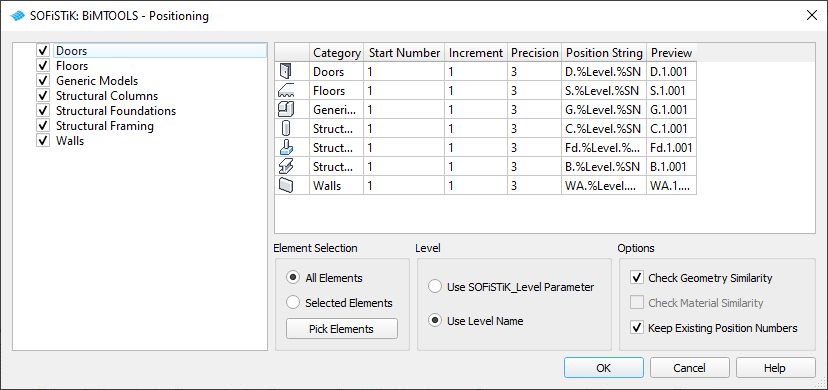Click the Cancel button
Image resolution: width=828 pixels, height=390 pixels.
(x=690, y=367)
